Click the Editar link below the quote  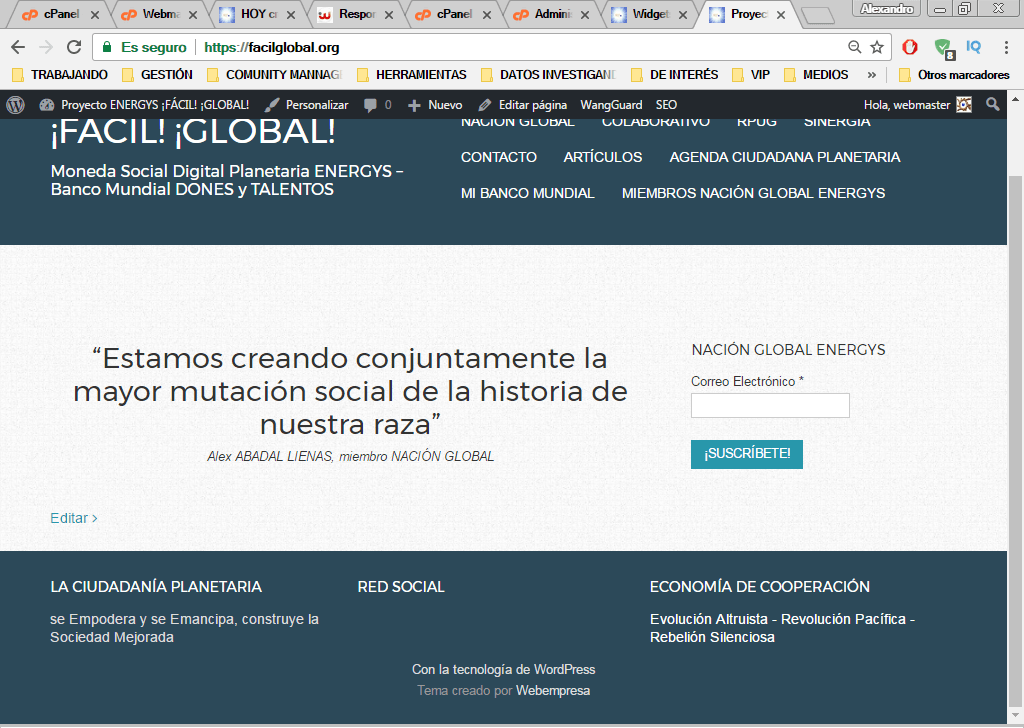(x=74, y=518)
